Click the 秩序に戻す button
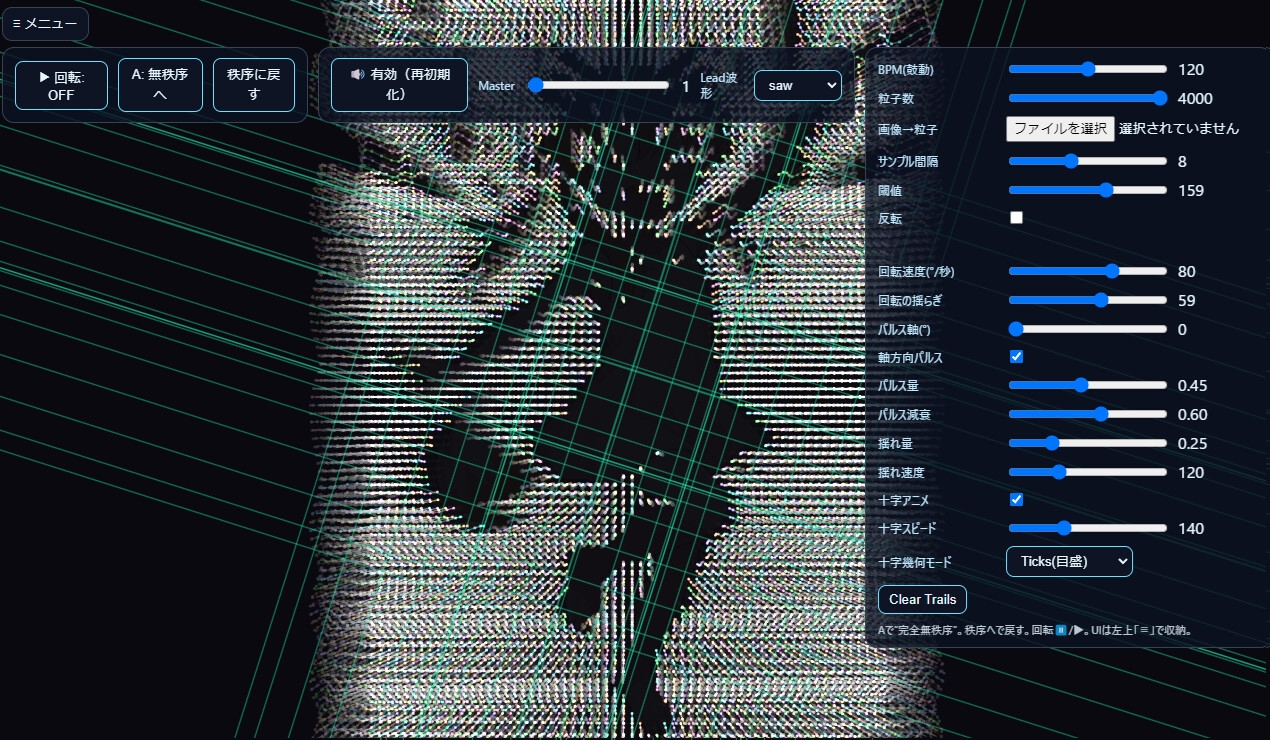 click(x=254, y=85)
